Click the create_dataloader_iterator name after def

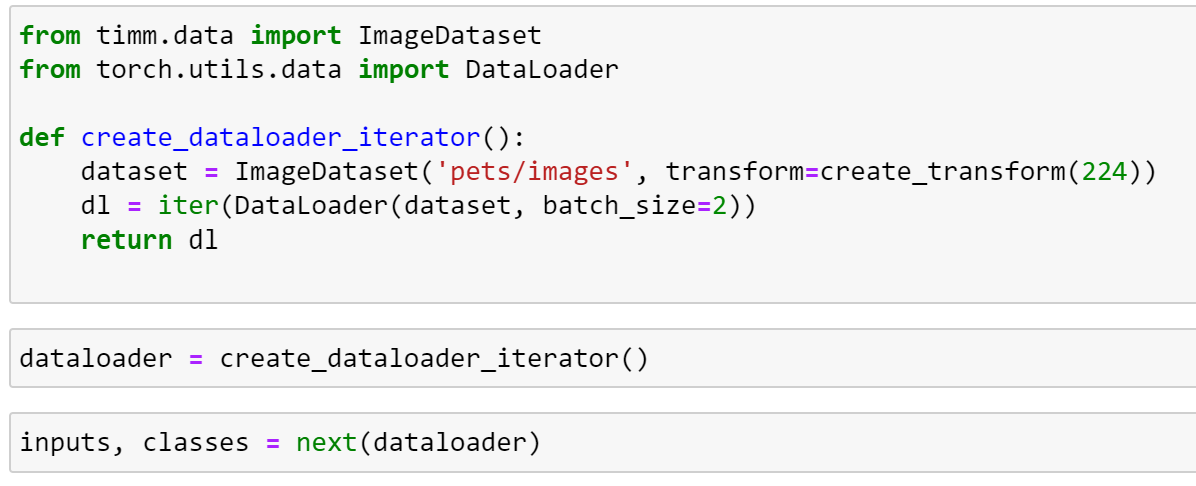click(281, 138)
